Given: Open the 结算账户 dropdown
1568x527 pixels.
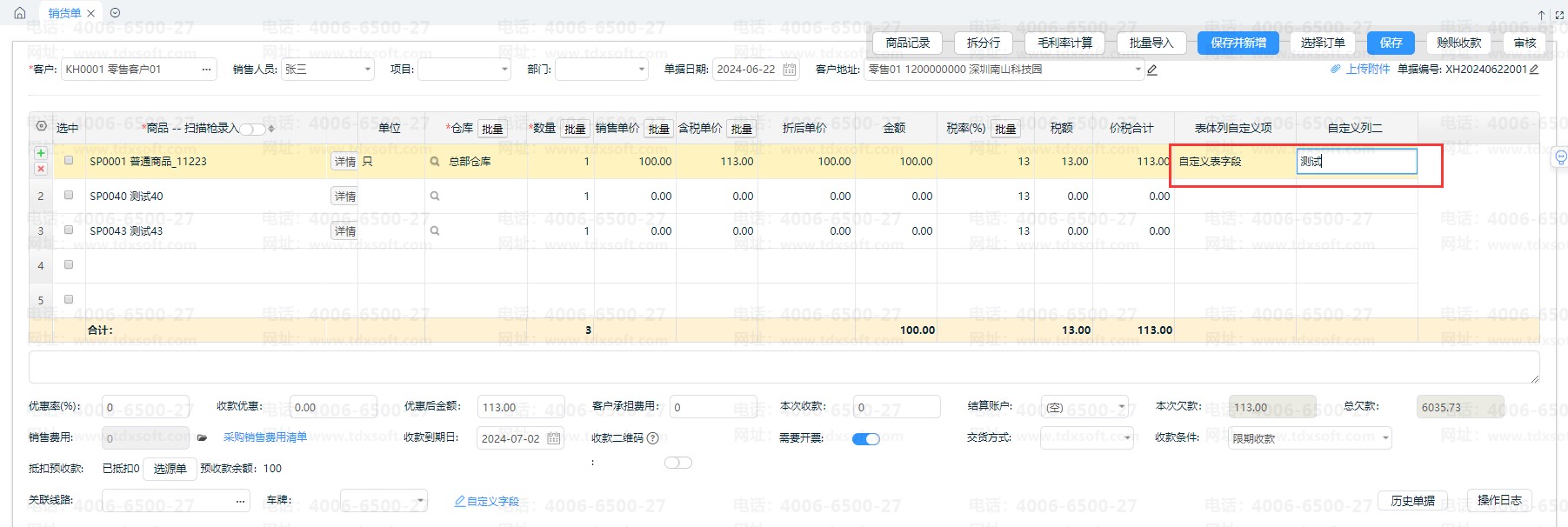Looking at the screenshot, I should click(x=1085, y=407).
